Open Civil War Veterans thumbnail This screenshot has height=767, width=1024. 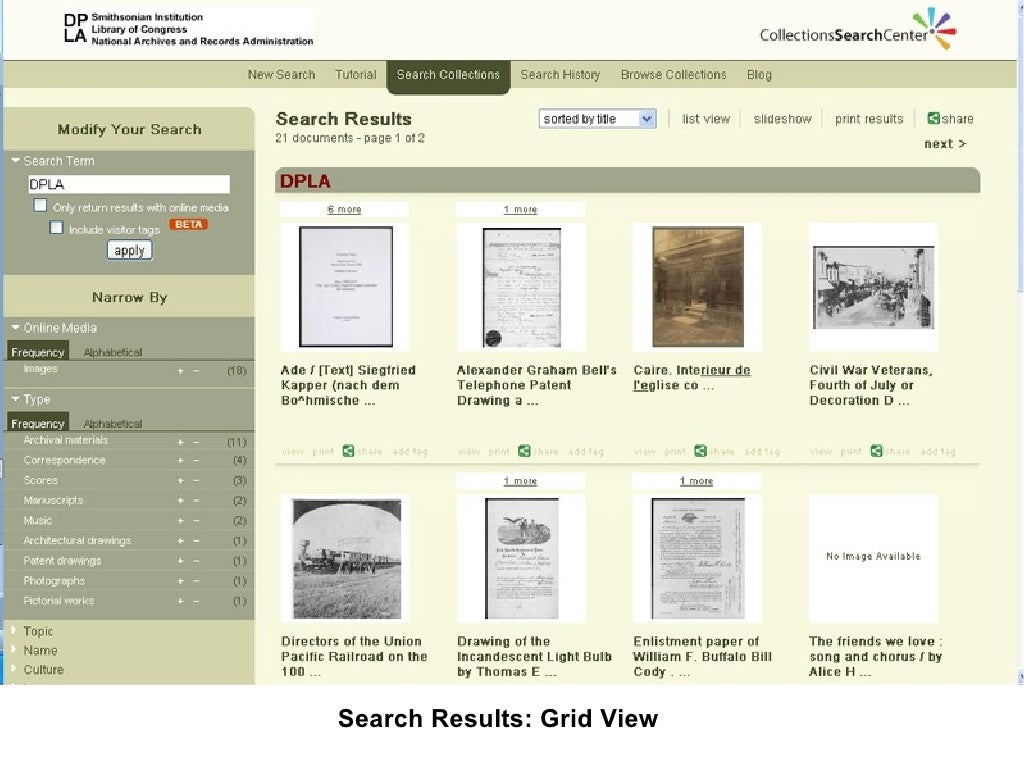(x=873, y=287)
